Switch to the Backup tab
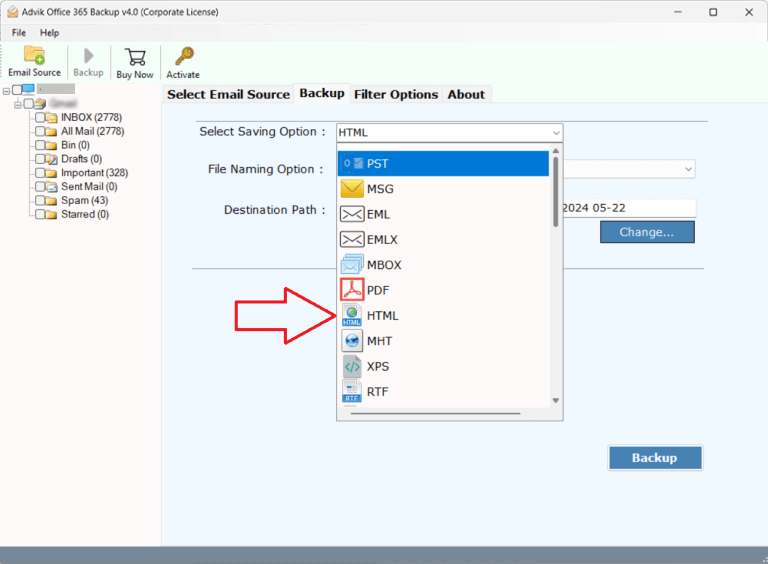This screenshot has height=564, width=768. tap(322, 93)
